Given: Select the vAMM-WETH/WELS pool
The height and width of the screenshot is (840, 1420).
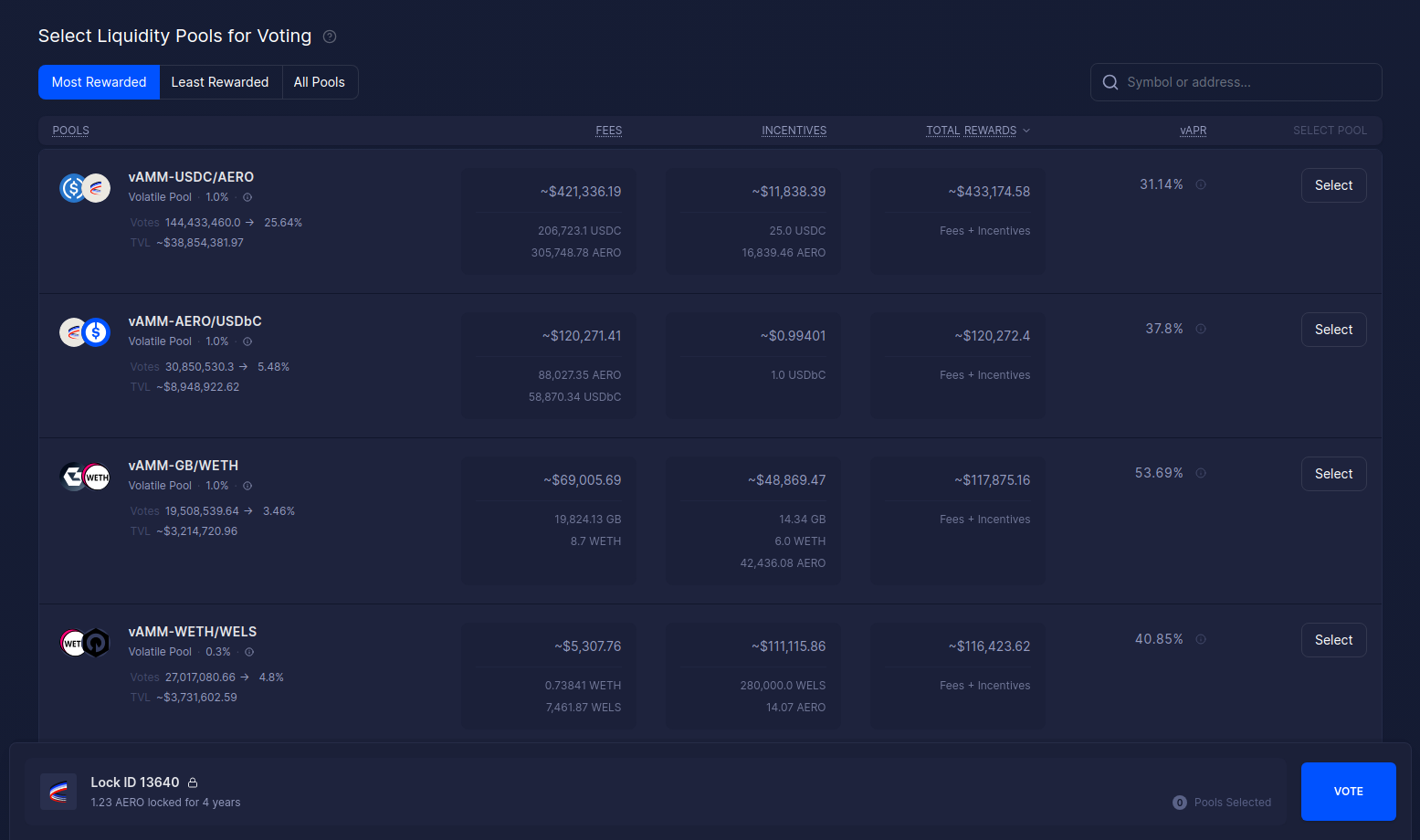Looking at the screenshot, I should [1333, 640].
